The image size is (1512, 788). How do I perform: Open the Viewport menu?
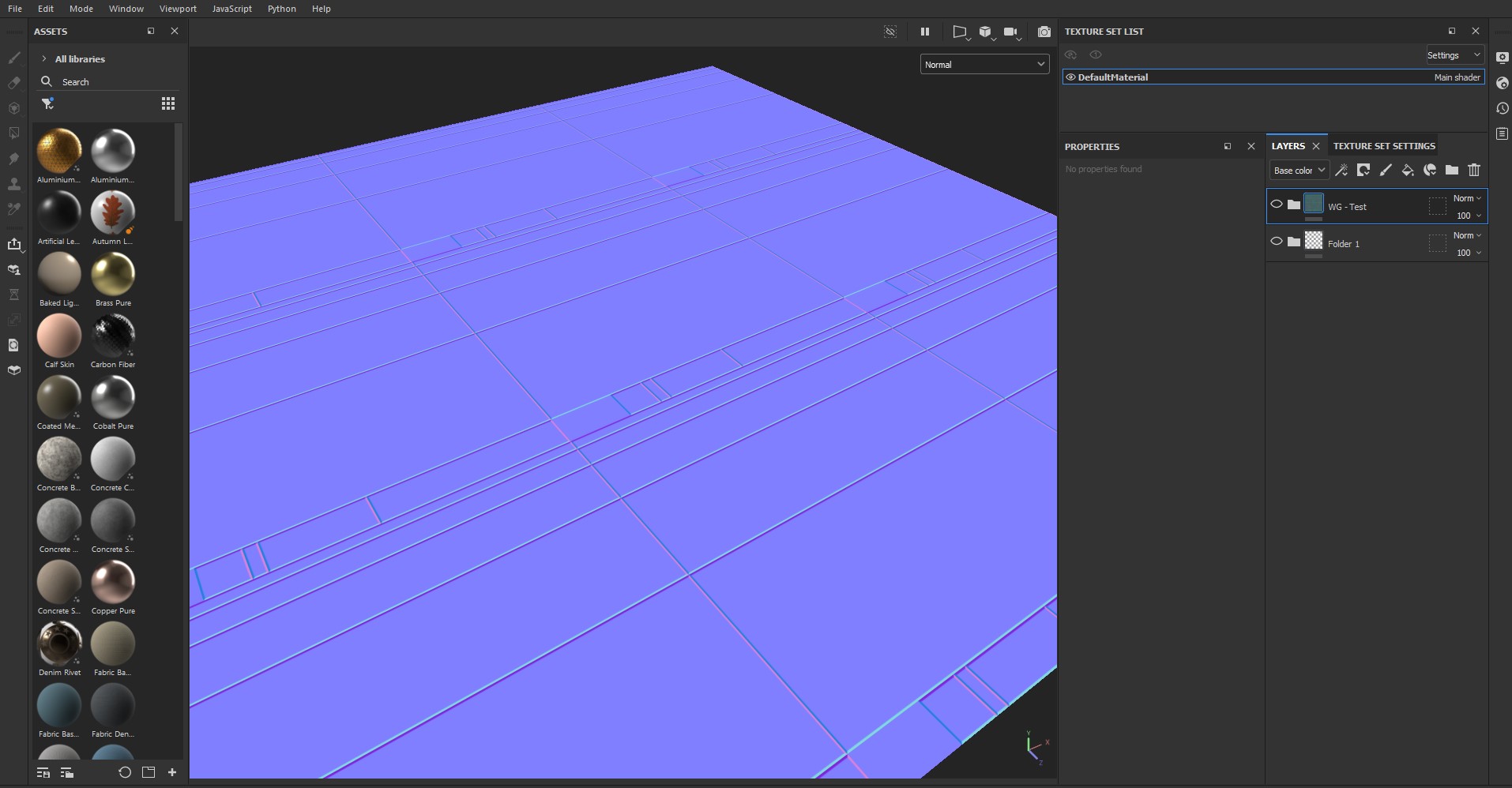tap(177, 9)
